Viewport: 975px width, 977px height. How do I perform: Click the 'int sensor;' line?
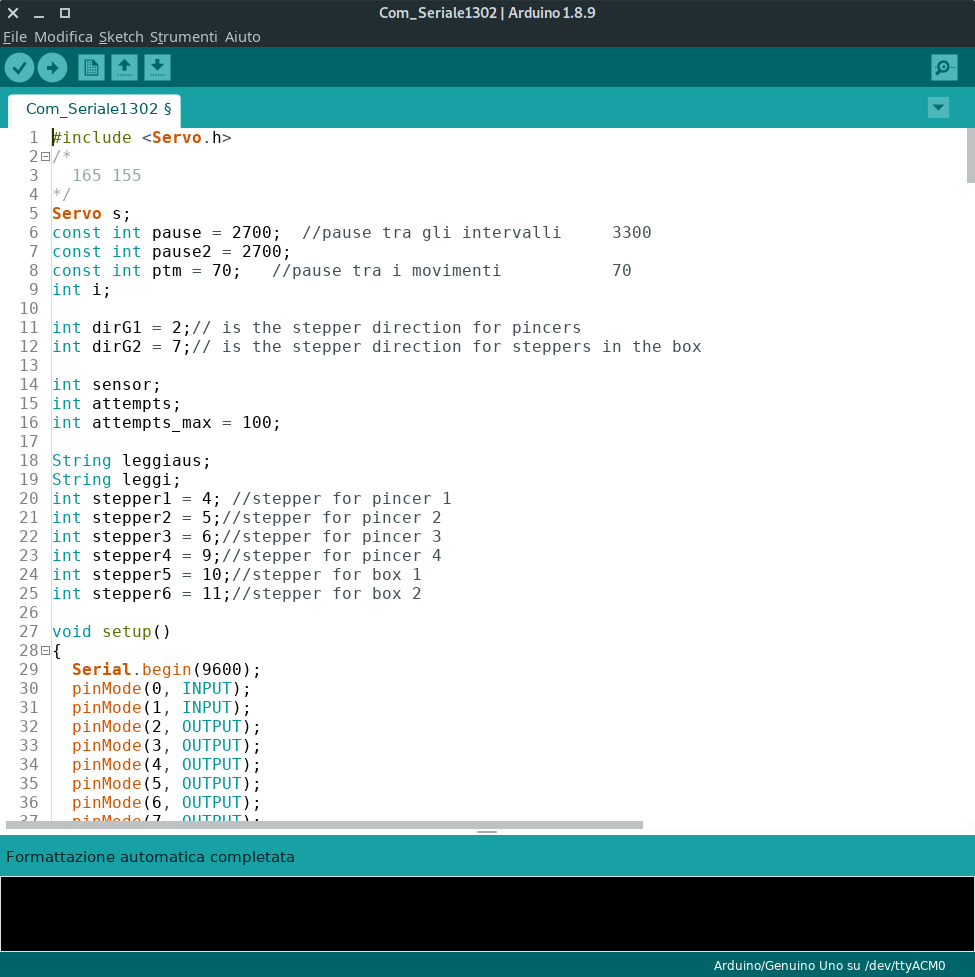point(107,384)
